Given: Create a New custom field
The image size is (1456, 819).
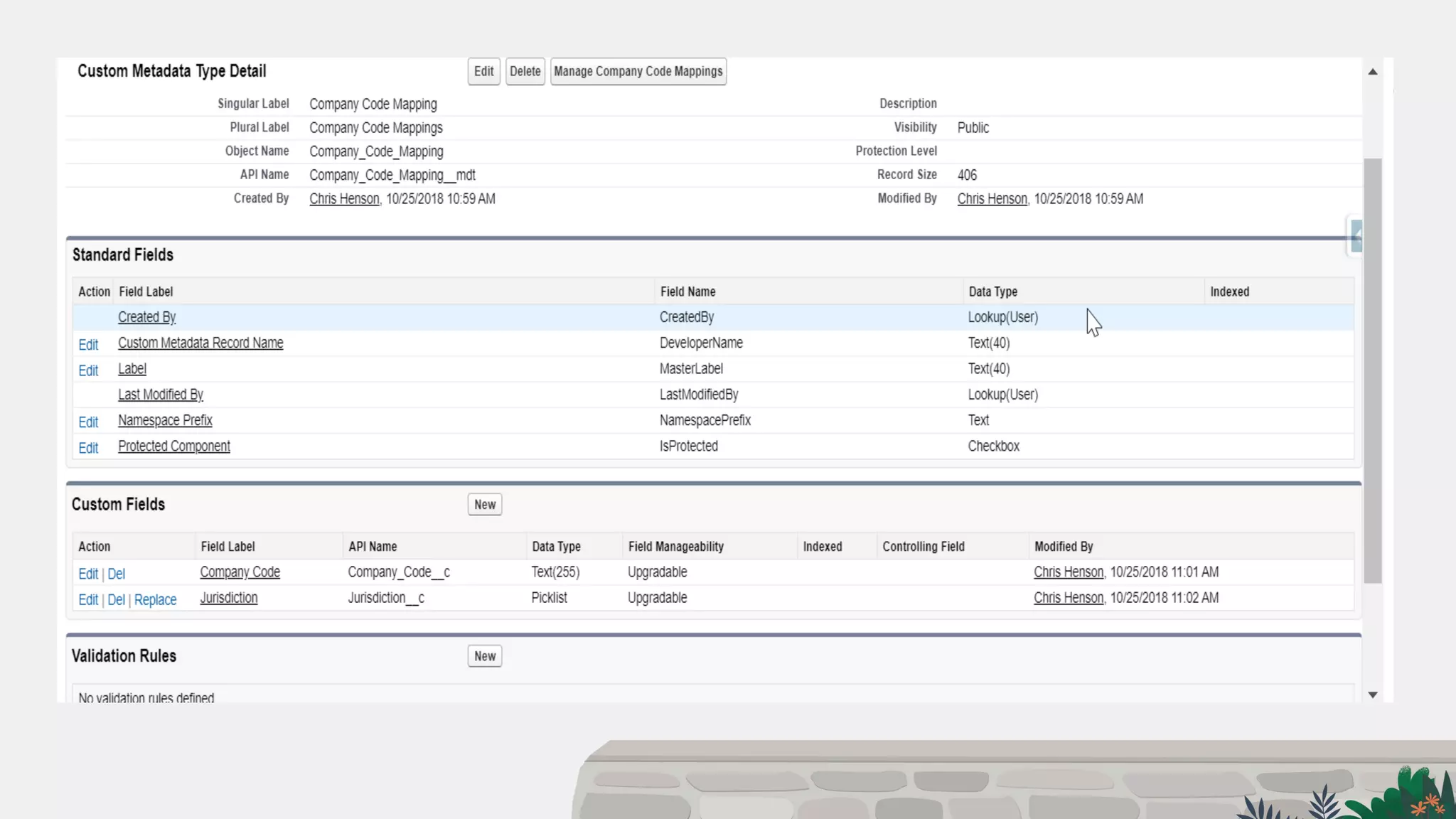Looking at the screenshot, I should 485,505.
